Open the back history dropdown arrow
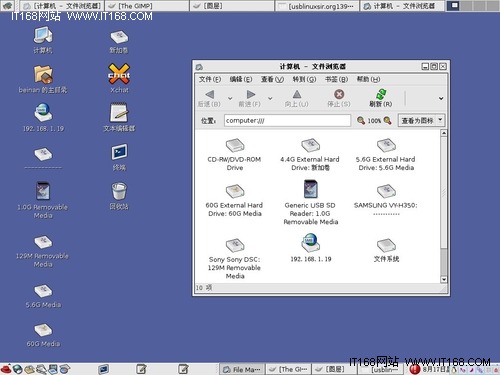Viewport: 500px width, 375px height. coord(230,99)
